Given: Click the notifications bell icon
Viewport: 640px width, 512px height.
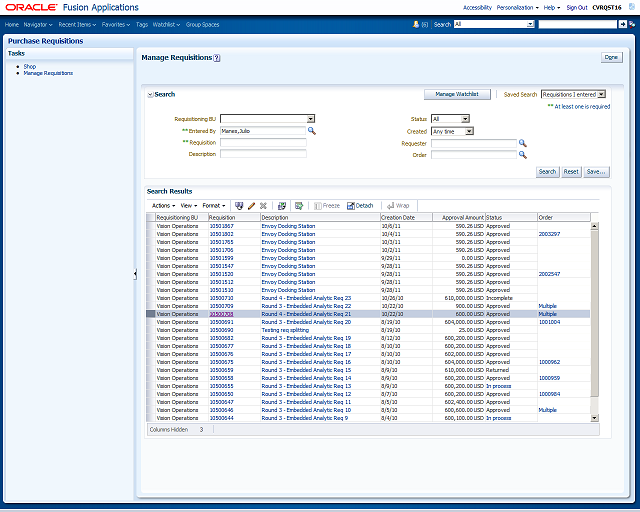Looking at the screenshot, I should tap(416, 24).
